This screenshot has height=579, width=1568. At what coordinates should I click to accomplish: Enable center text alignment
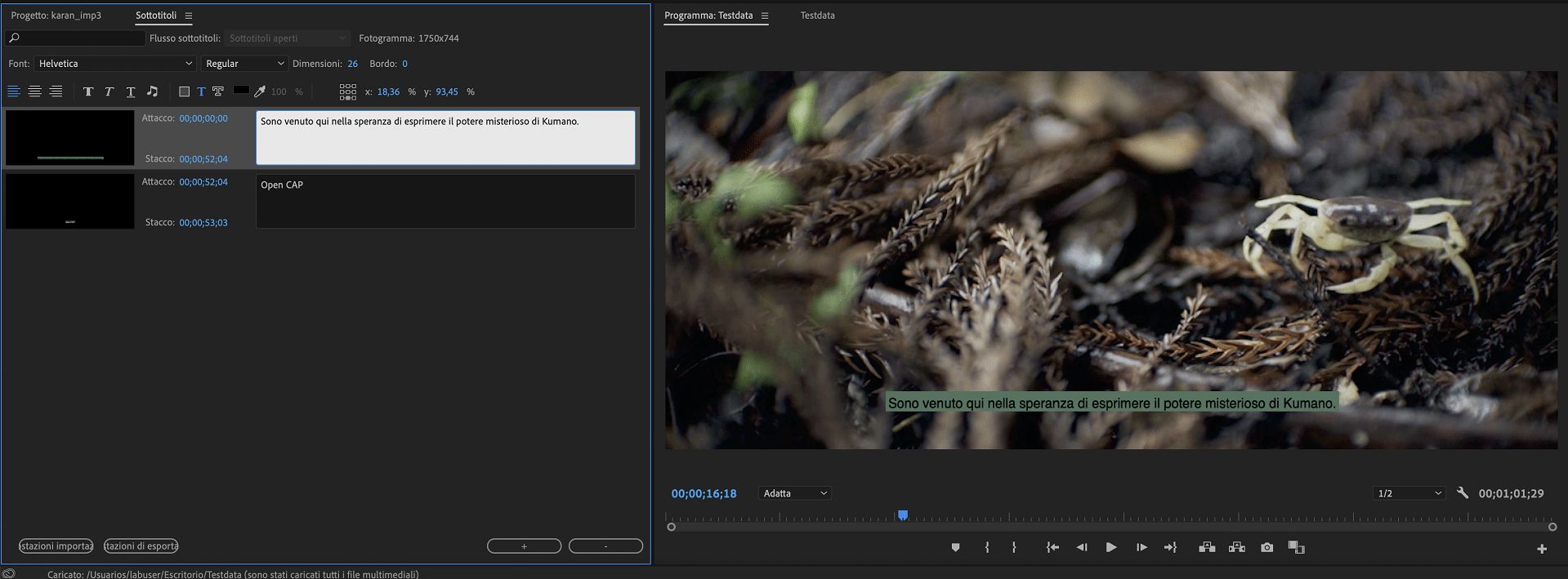(34, 91)
